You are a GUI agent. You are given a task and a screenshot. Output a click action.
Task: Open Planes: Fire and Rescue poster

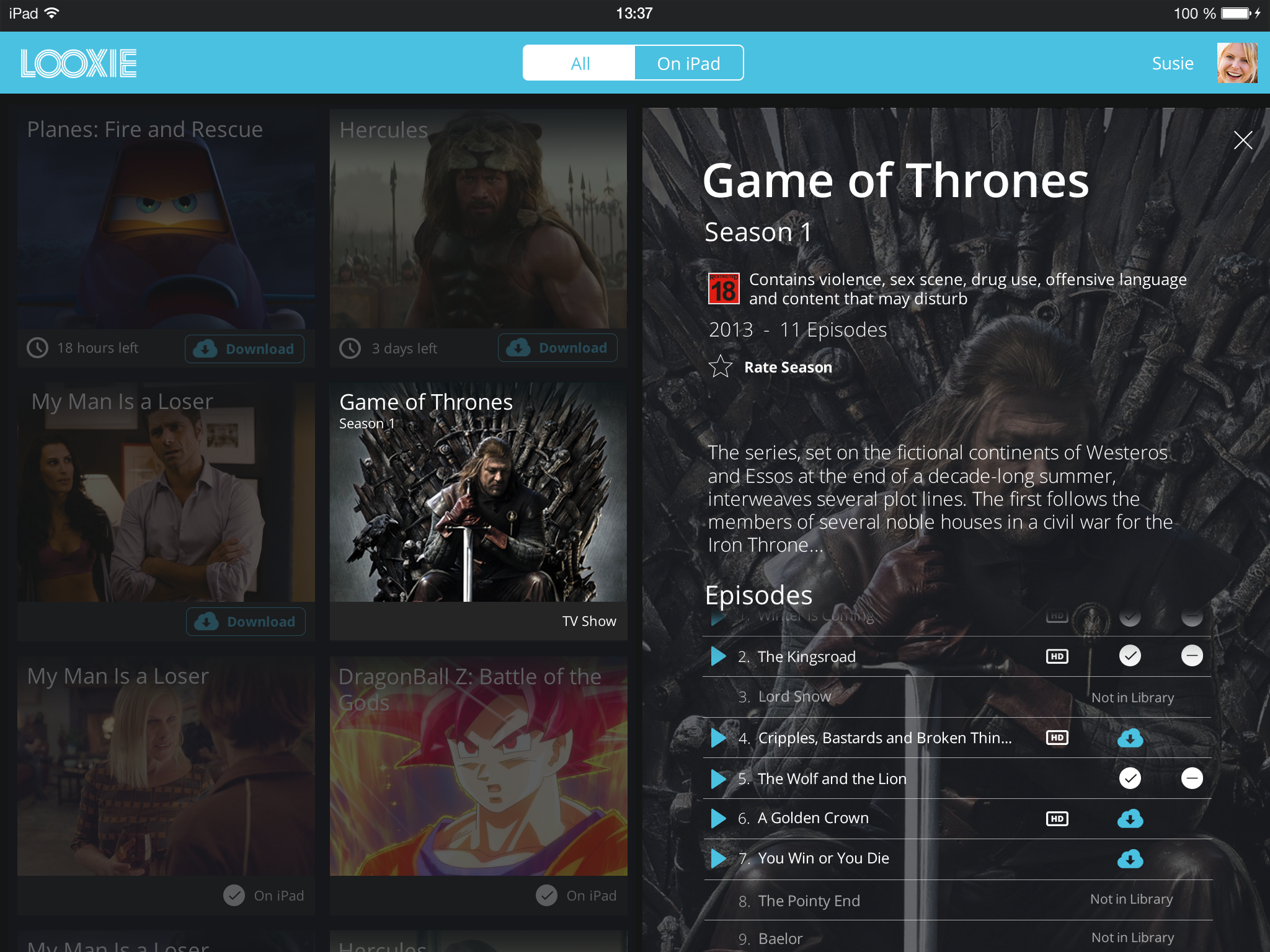(166, 219)
